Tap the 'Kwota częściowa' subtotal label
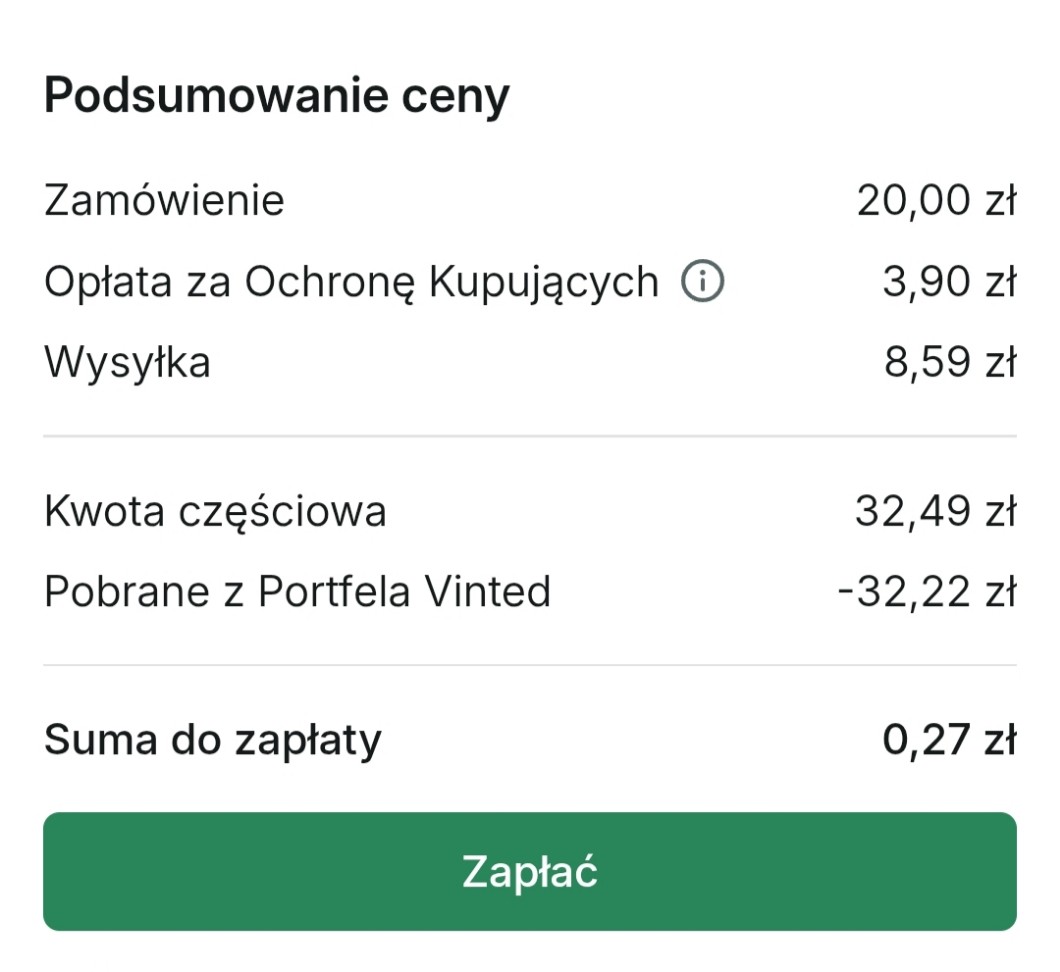The width and height of the screenshot is (1060, 972). [215, 512]
